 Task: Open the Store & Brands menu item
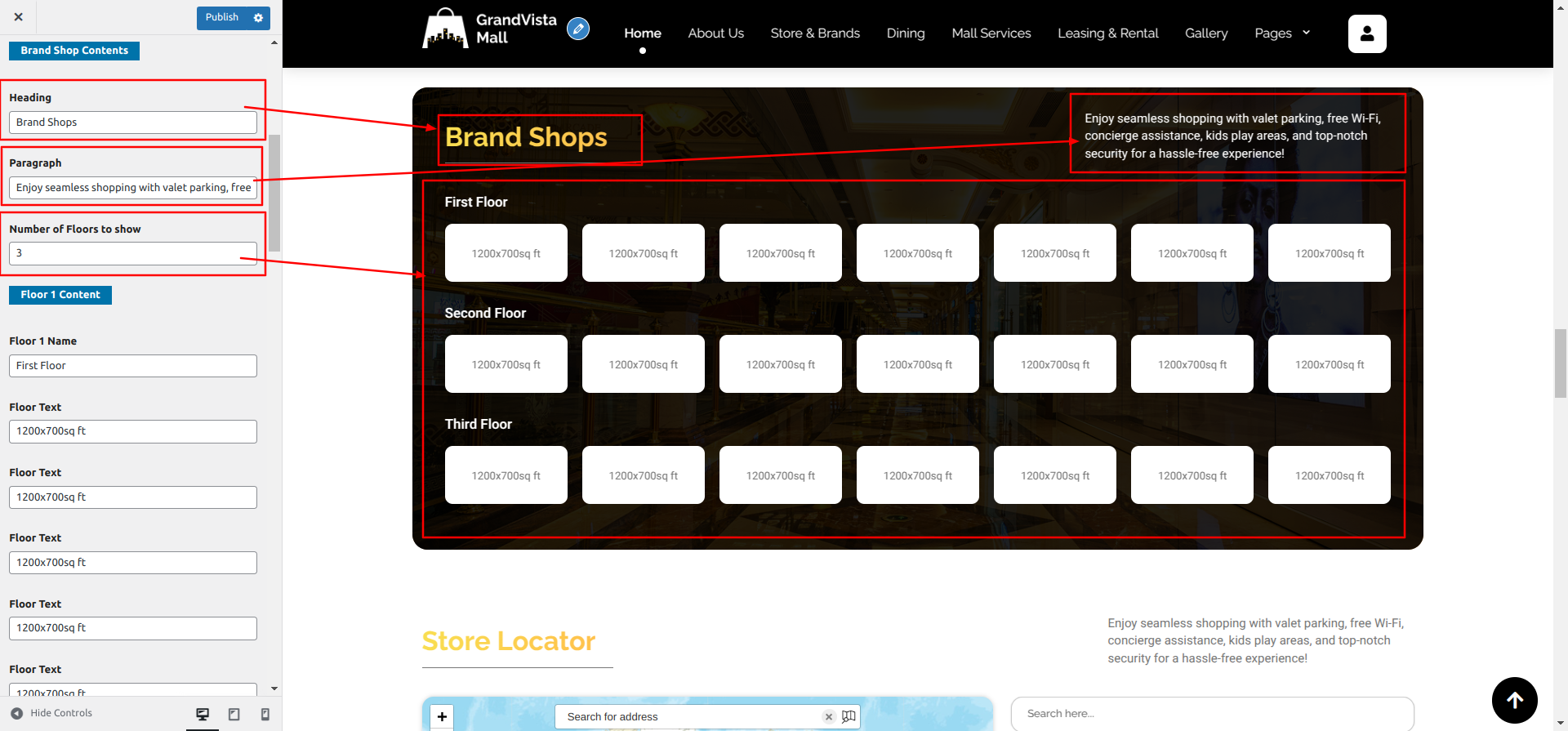pos(814,33)
